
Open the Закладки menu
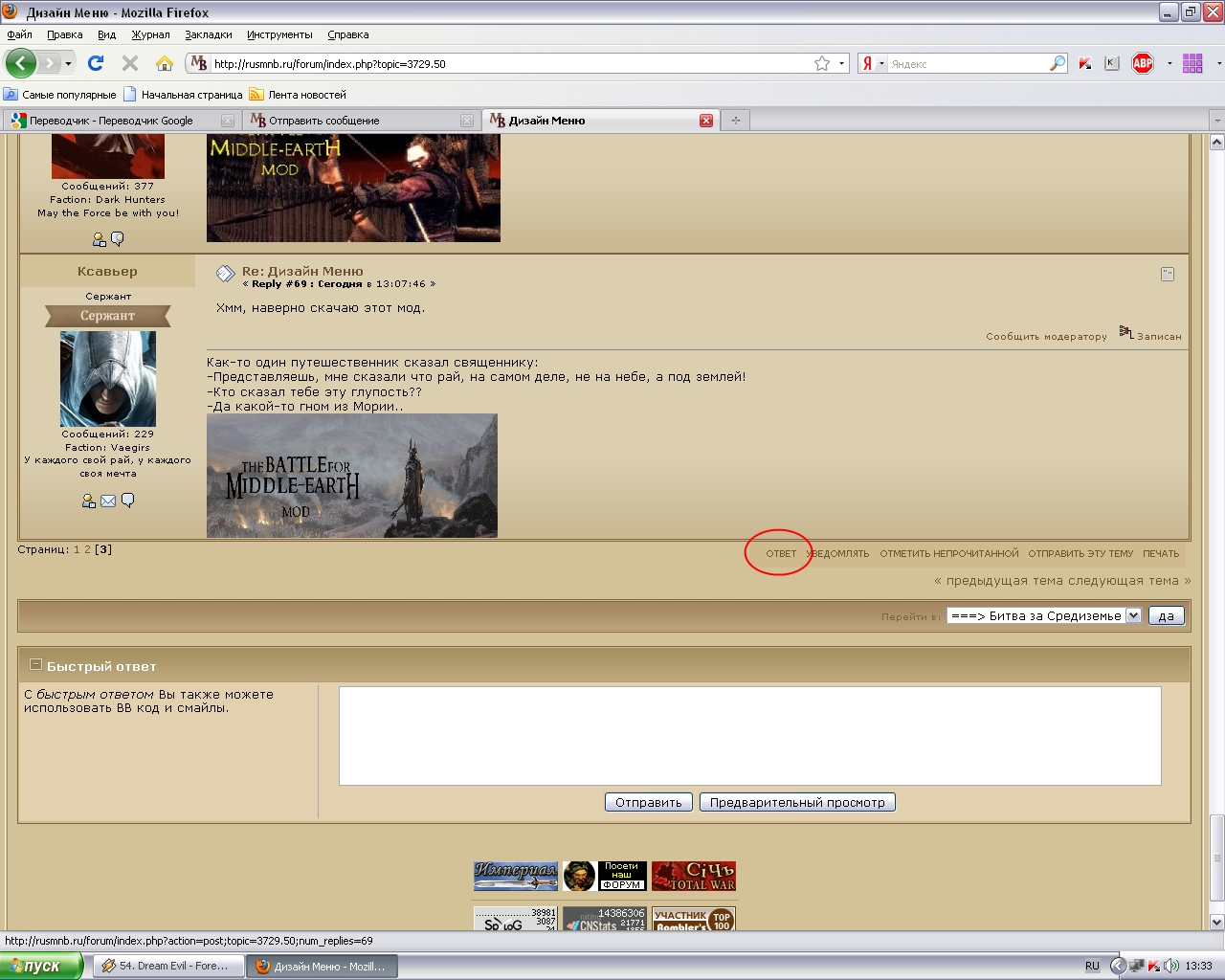(209, 34)
